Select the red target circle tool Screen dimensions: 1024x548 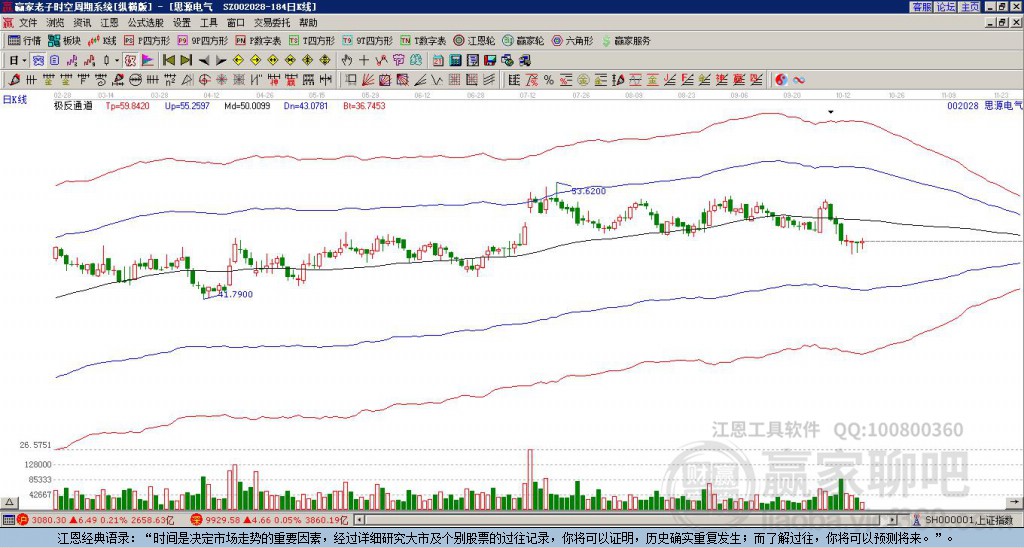[204, 80]
